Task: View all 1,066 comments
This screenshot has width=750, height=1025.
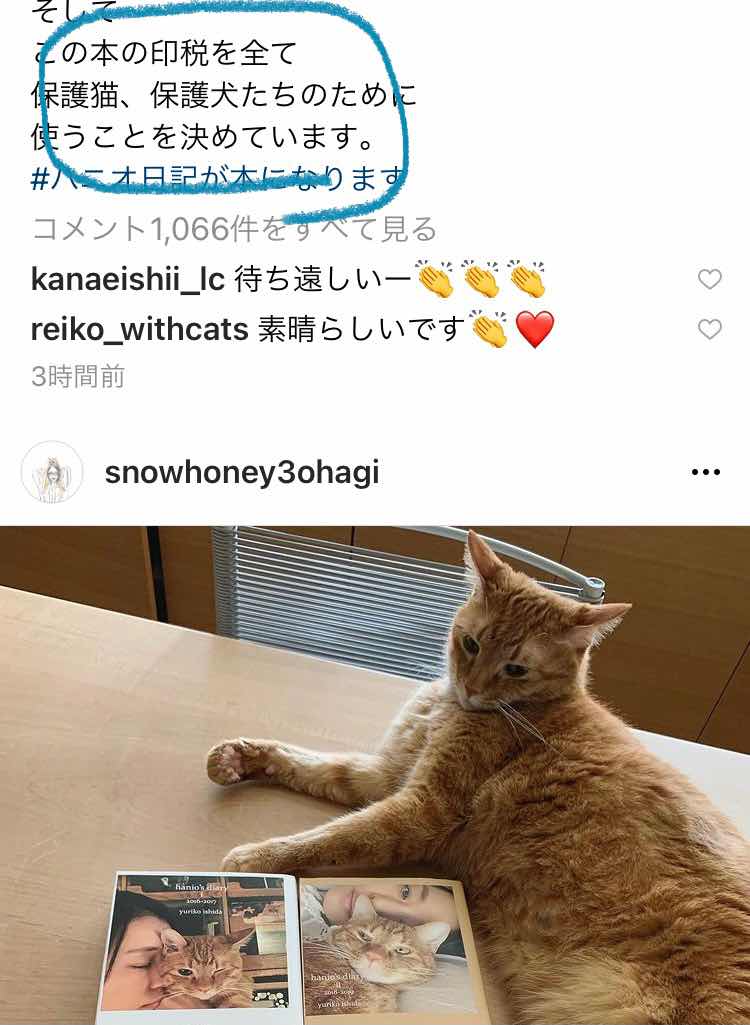Action: point(234,229)
